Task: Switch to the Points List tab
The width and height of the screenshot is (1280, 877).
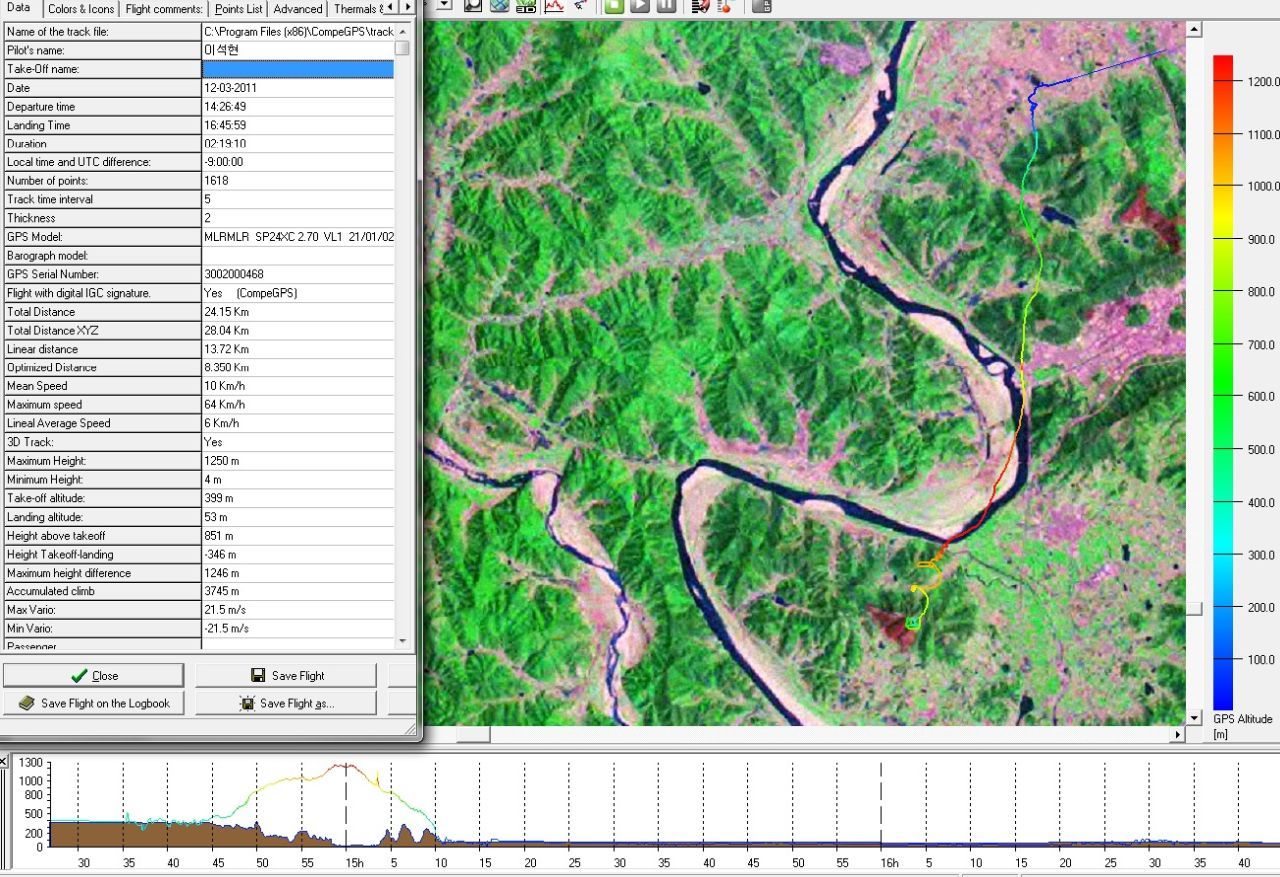Action: pos(239,9)
